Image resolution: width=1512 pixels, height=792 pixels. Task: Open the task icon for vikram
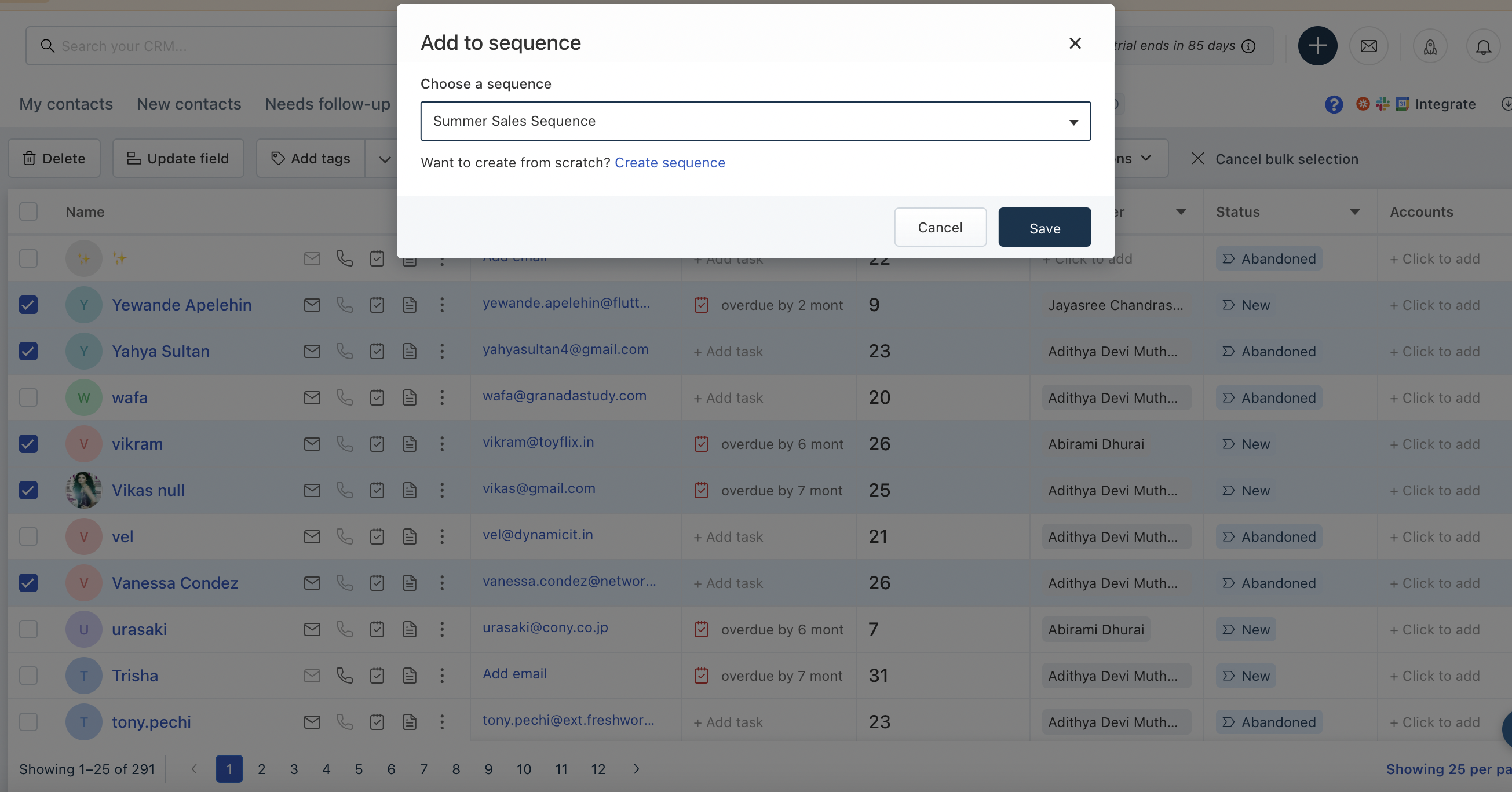377,444
